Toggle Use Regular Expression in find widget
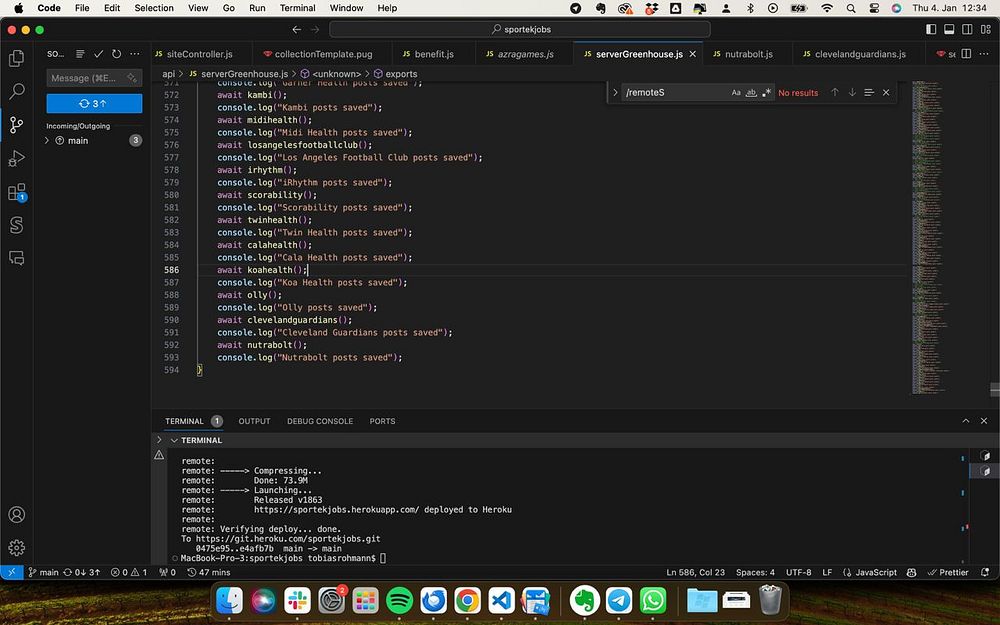Screen dimensions: 1000x625 pyautogui.click(x=766, y=92)
